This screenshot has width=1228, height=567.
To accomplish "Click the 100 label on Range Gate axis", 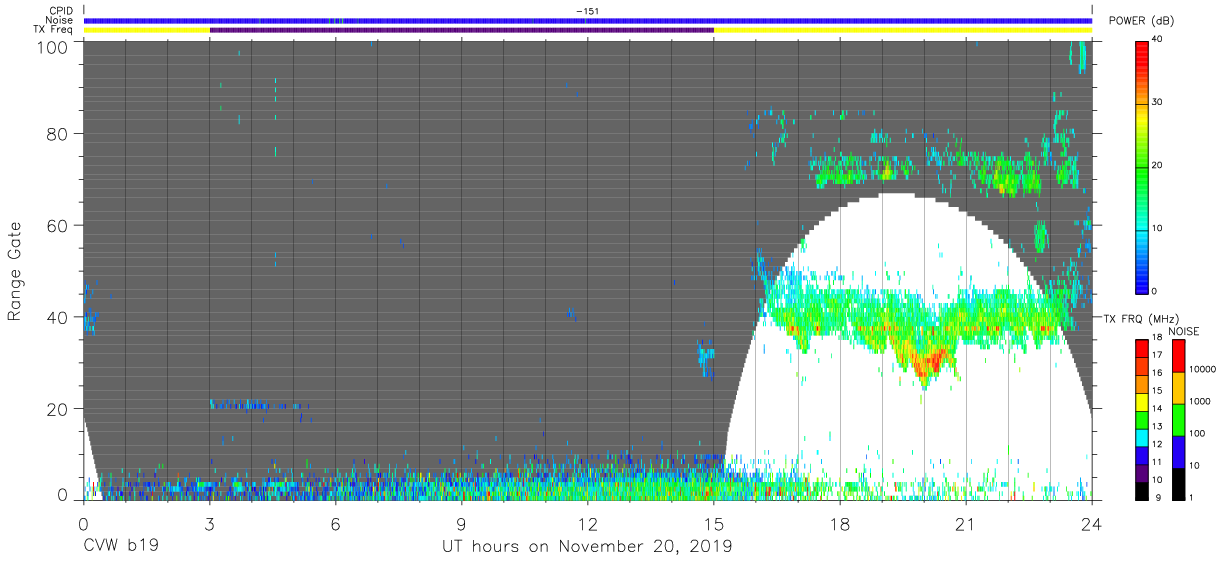I will point(54,47).
